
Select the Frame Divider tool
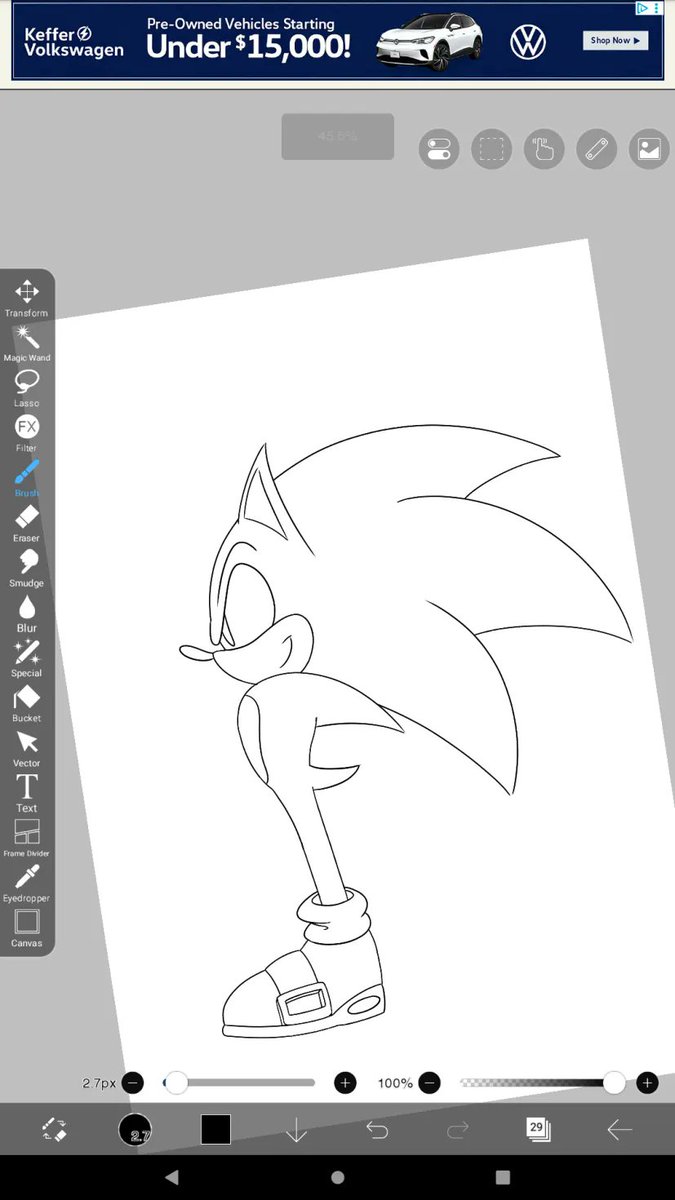click(x=26, y=838)
